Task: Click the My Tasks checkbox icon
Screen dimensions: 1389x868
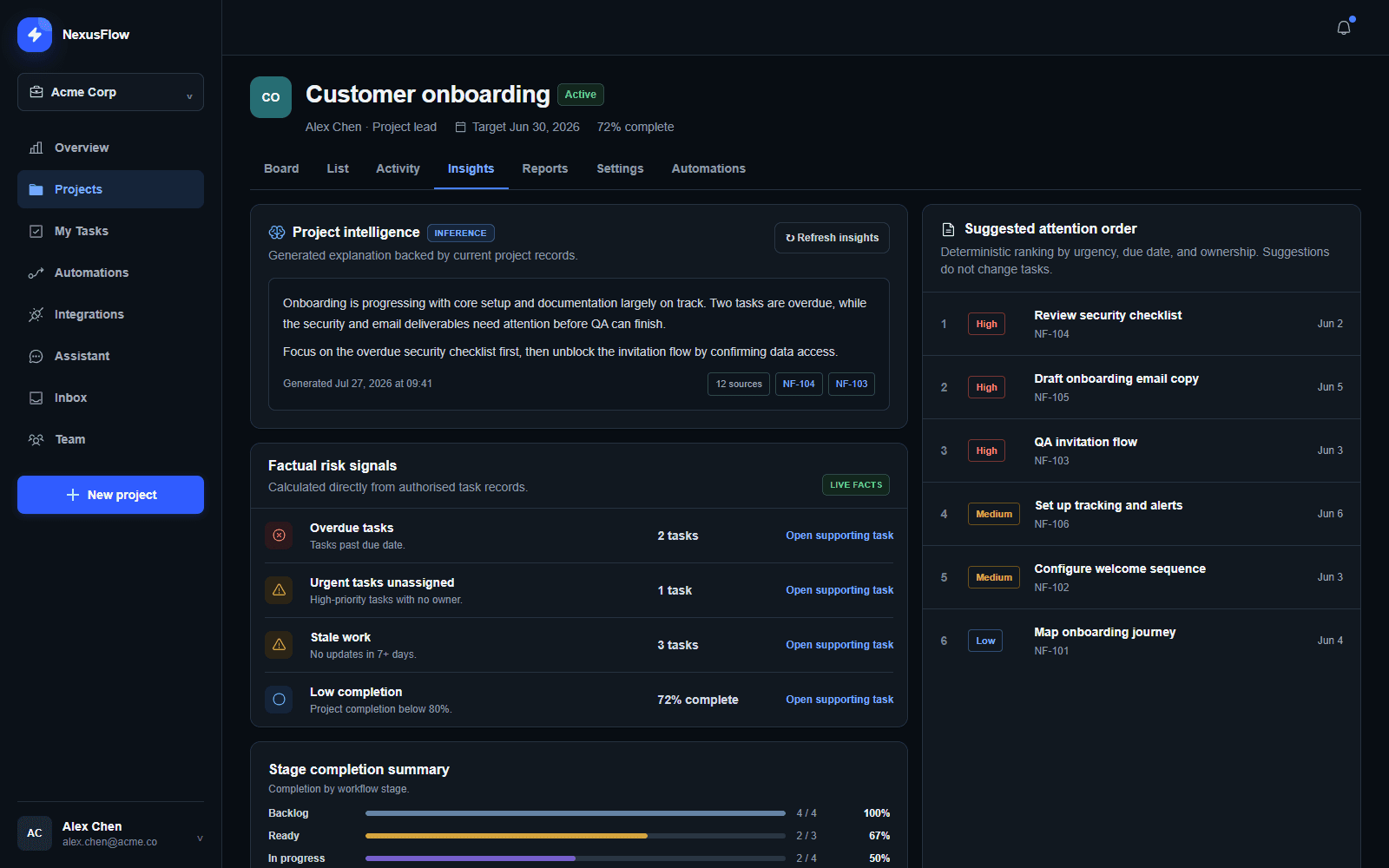Action: 36,231
